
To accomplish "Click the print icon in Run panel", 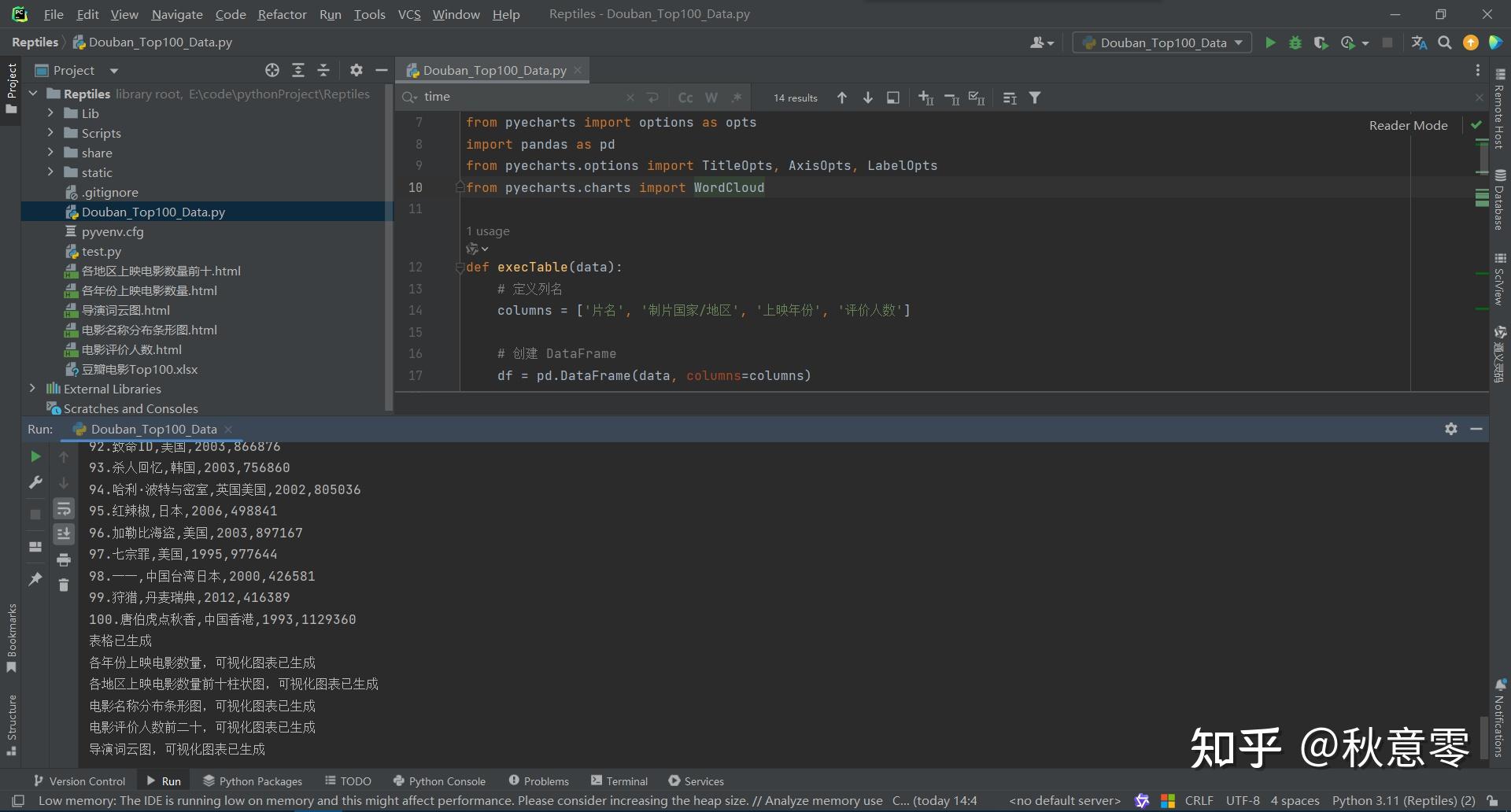I will pos(64,560).
